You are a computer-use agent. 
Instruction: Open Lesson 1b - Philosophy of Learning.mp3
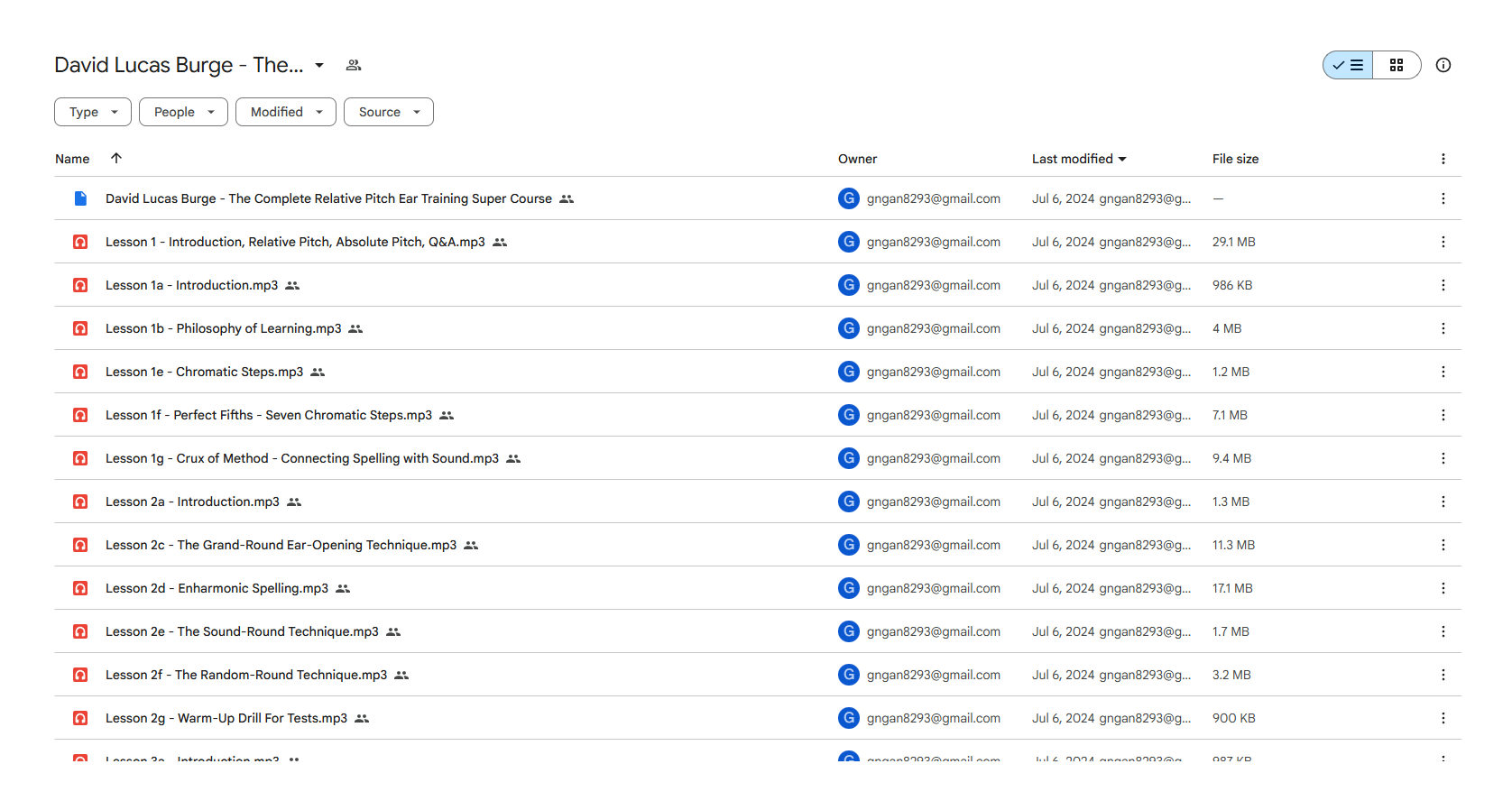coord(223,328)
